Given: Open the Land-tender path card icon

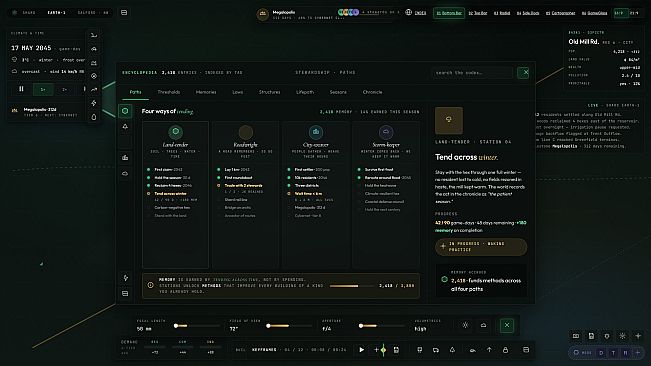Looking at the screenshot, I should (175, 132).
